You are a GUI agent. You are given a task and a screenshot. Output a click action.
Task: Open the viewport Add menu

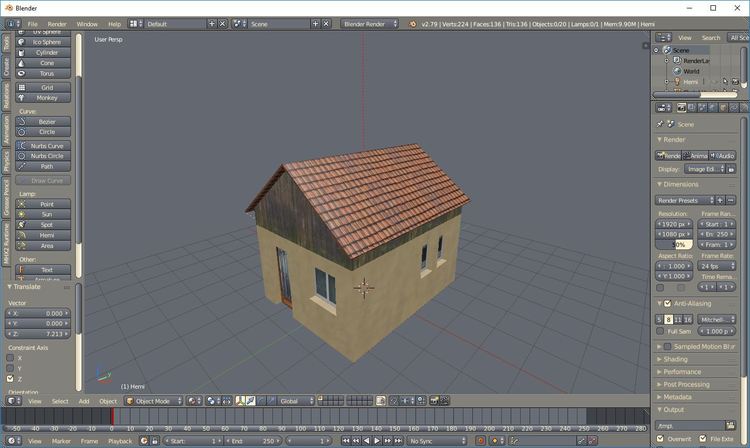(x=84, y=401)
